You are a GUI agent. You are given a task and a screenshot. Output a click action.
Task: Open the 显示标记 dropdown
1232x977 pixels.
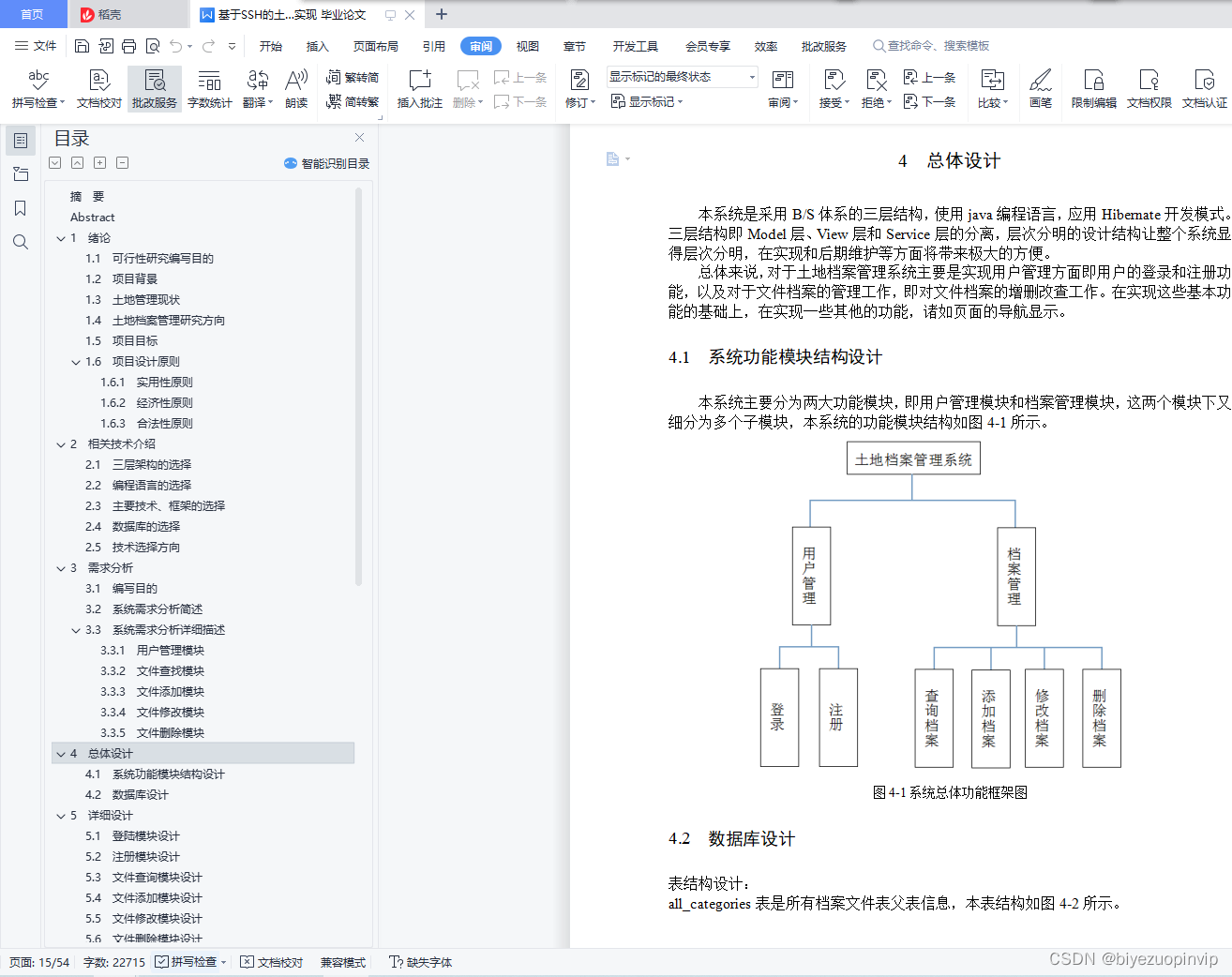pyautogui.click(x=648, y=101)
